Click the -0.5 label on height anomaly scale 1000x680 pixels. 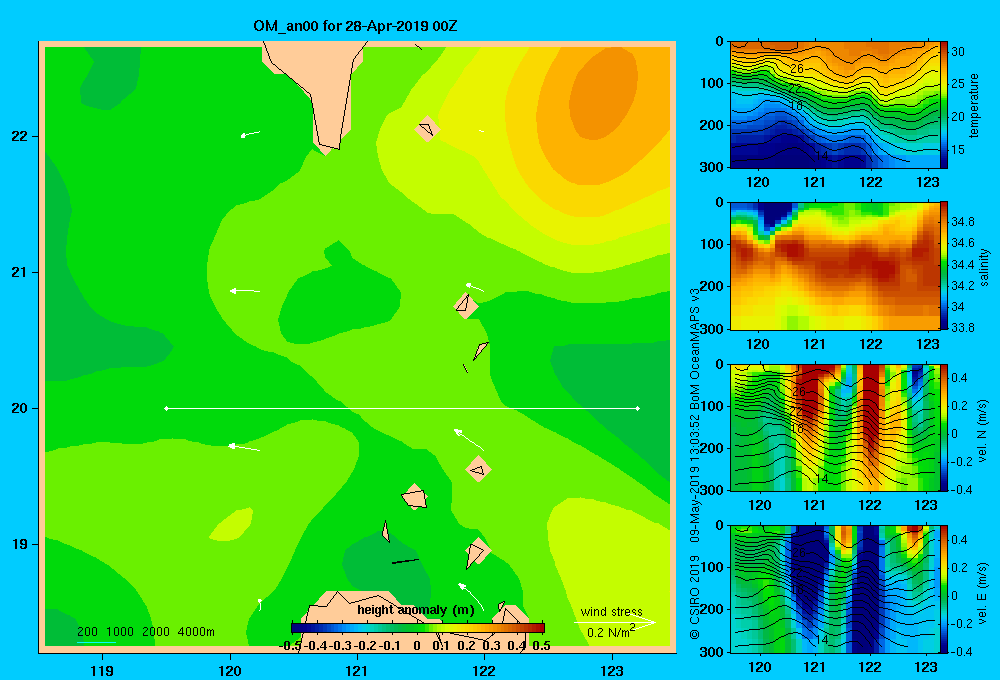coord(290,646)
